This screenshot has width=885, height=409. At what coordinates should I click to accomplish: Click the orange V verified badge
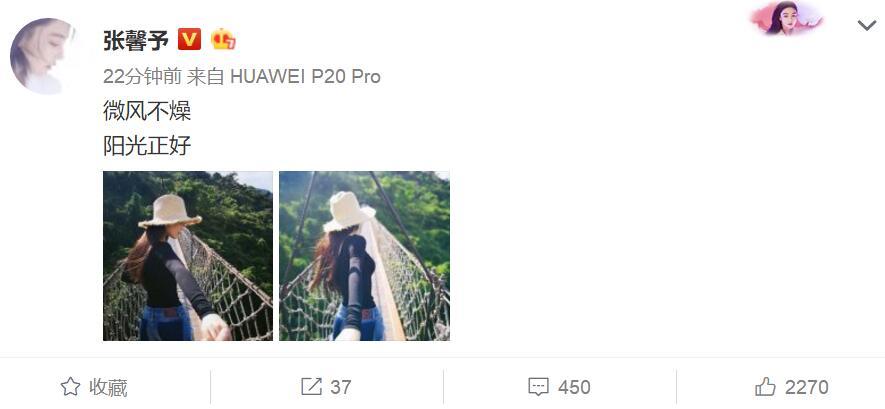coord(189,40)
